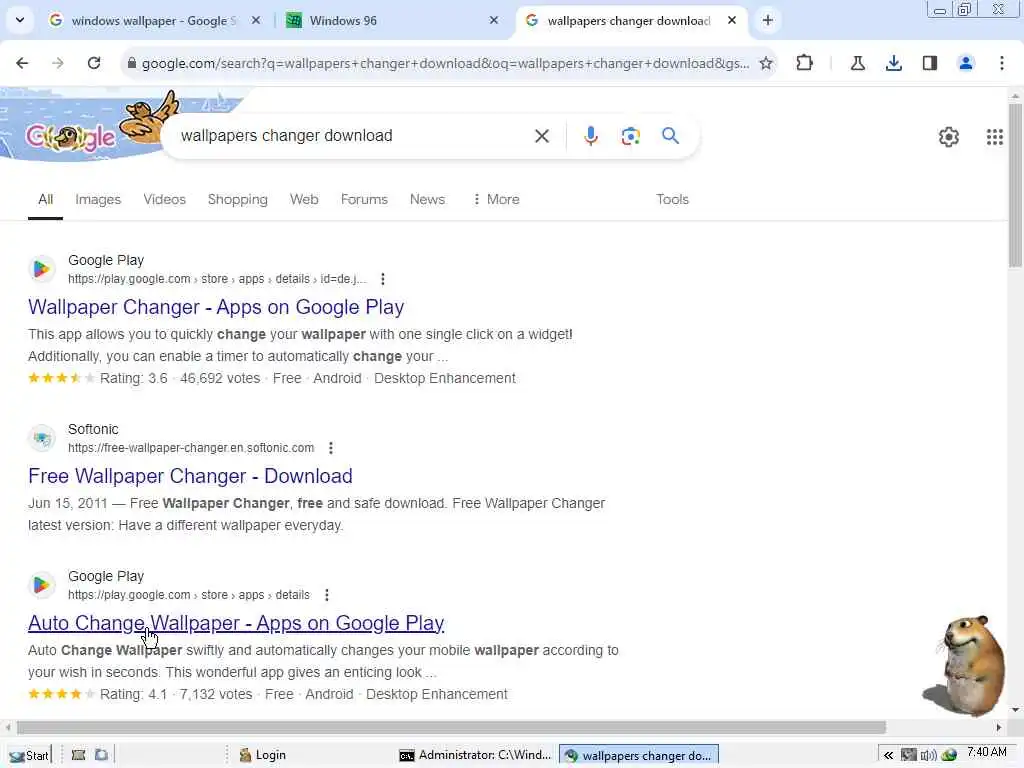This screenshot has height=768, width=1024.
Task: Open the tab search dropdown arrow
Action: [20, 20]
